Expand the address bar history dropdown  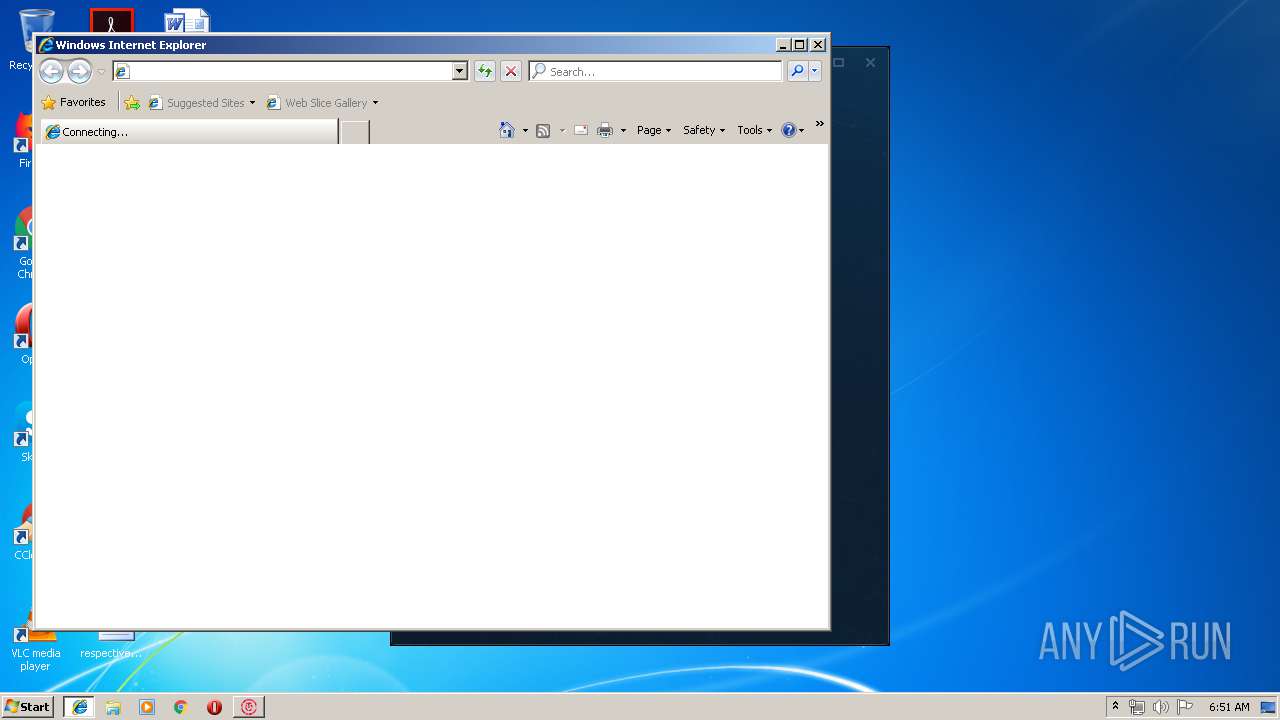point(460,71)
